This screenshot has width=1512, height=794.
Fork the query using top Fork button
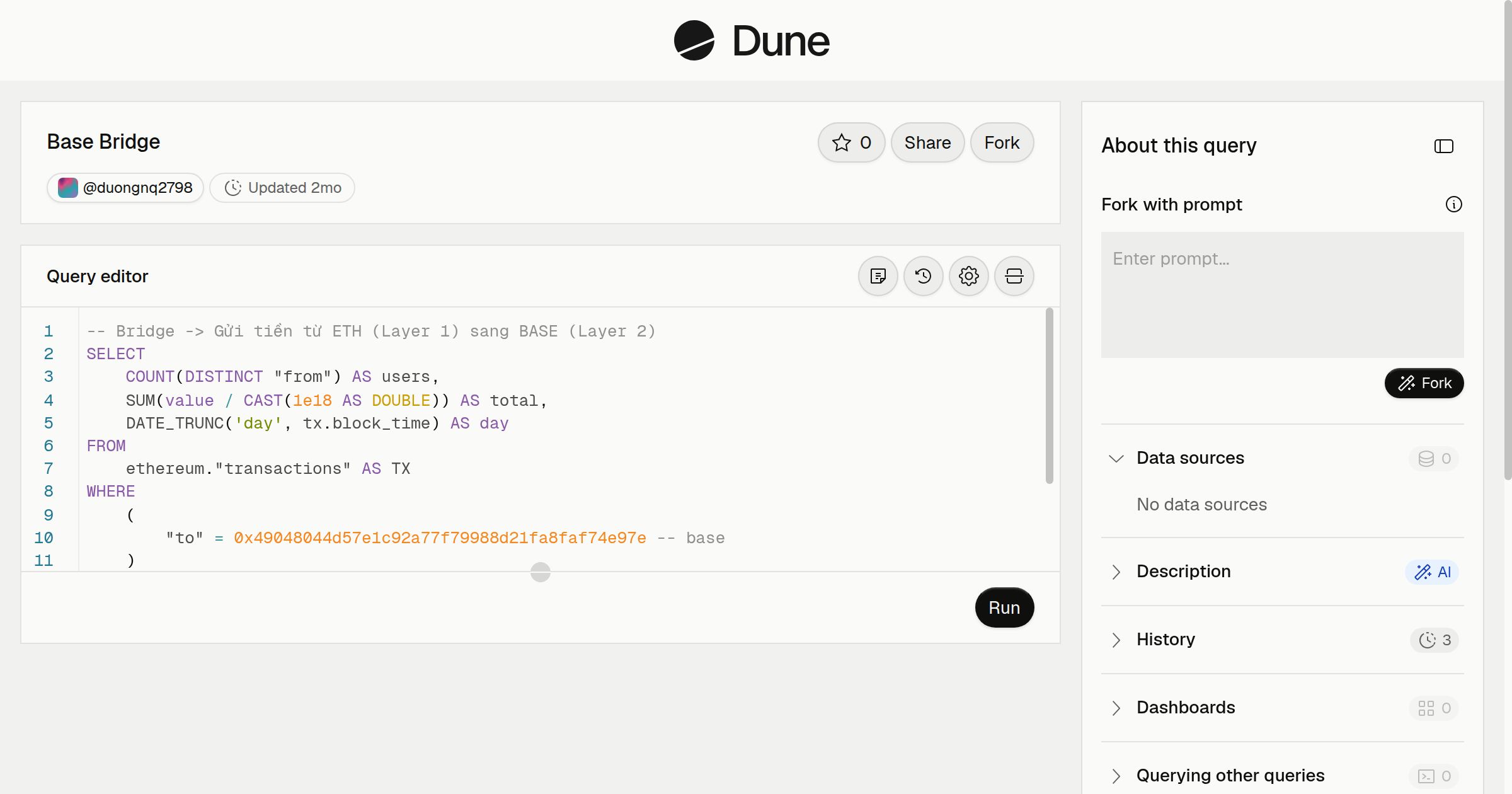coord(1002,142)
